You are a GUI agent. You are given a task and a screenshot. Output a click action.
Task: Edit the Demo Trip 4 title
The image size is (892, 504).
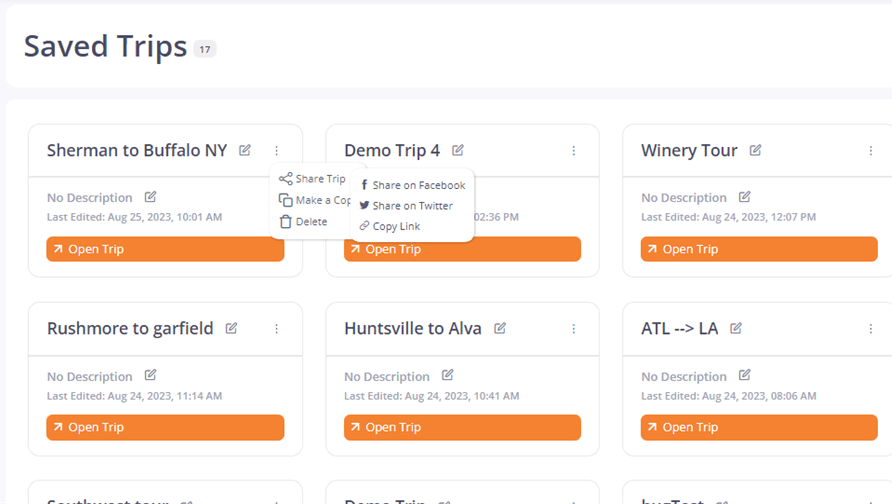pyautogui.click(x=458, y=150)
